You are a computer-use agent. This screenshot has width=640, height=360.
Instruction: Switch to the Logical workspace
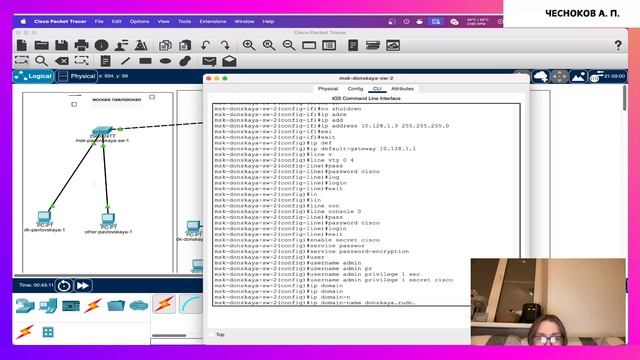(x=33, y=76)
